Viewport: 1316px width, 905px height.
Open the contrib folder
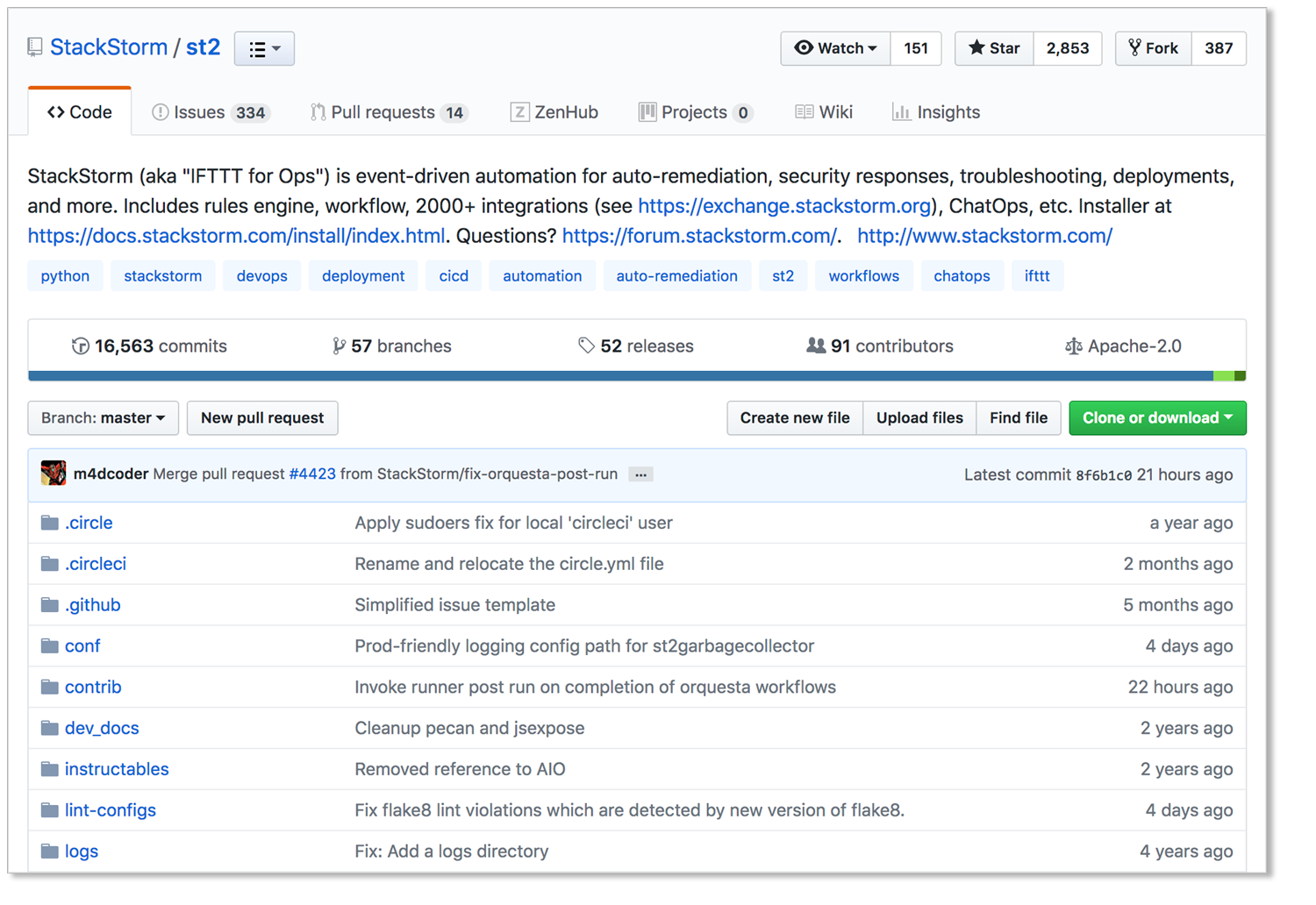pos(93,688)
